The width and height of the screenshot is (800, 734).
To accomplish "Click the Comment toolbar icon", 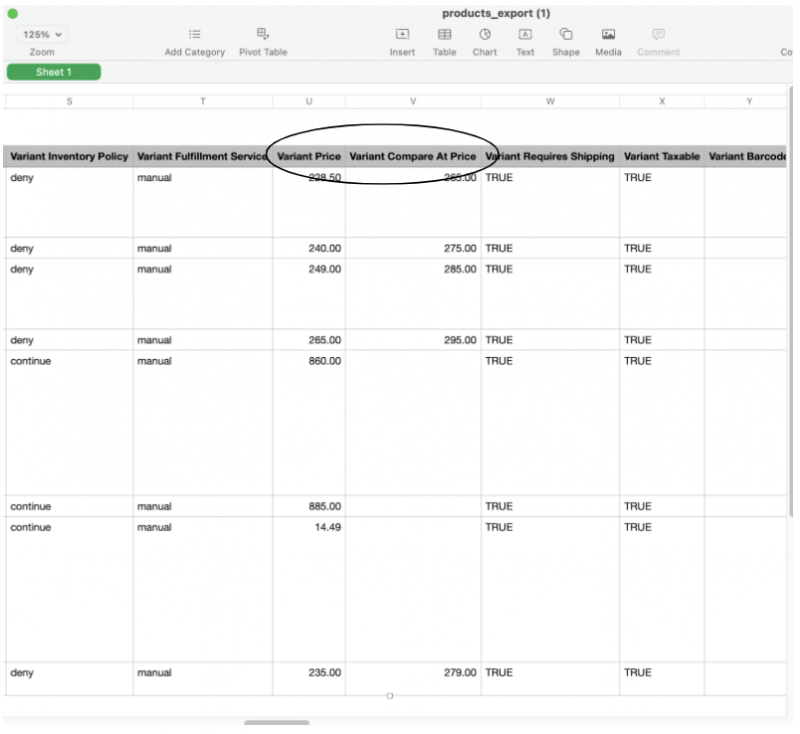I will click(x=658, y=35).
